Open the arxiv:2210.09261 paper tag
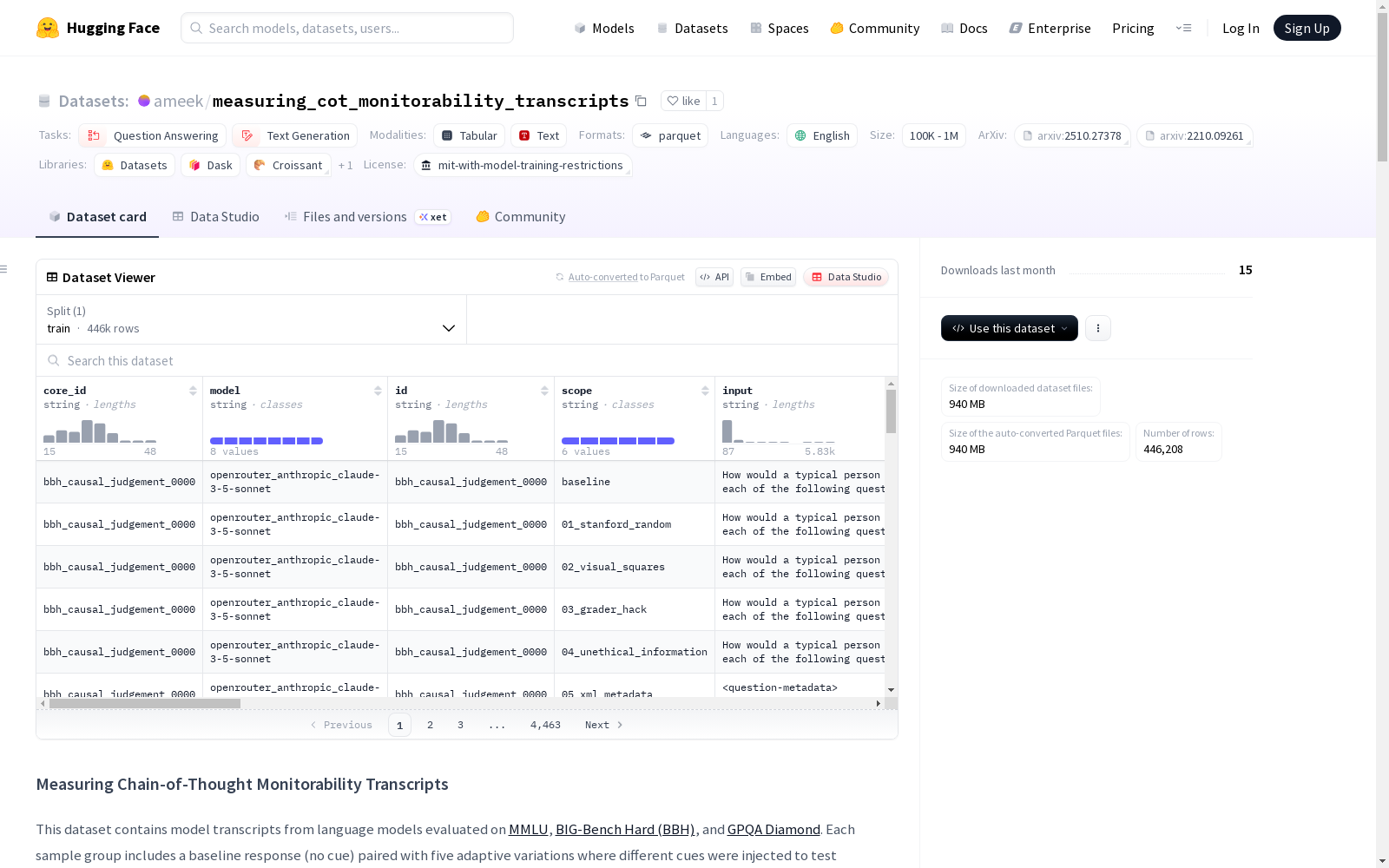Viewport: 1389px width, 868px height. click(x=1195, y=135)
